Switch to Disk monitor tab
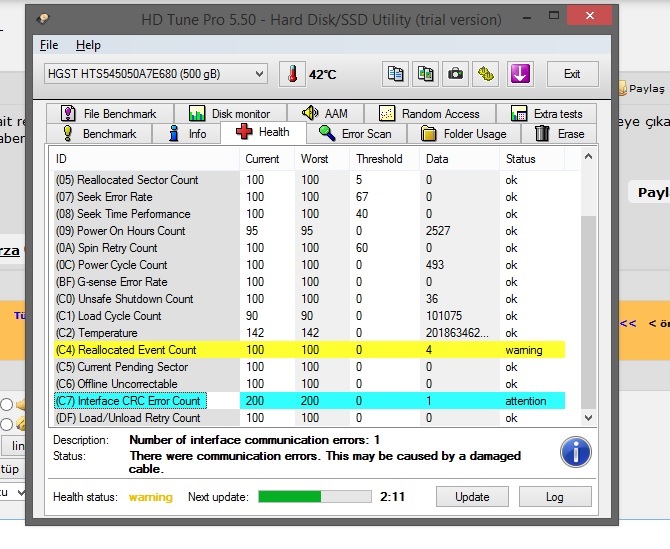 coord(230,114)
